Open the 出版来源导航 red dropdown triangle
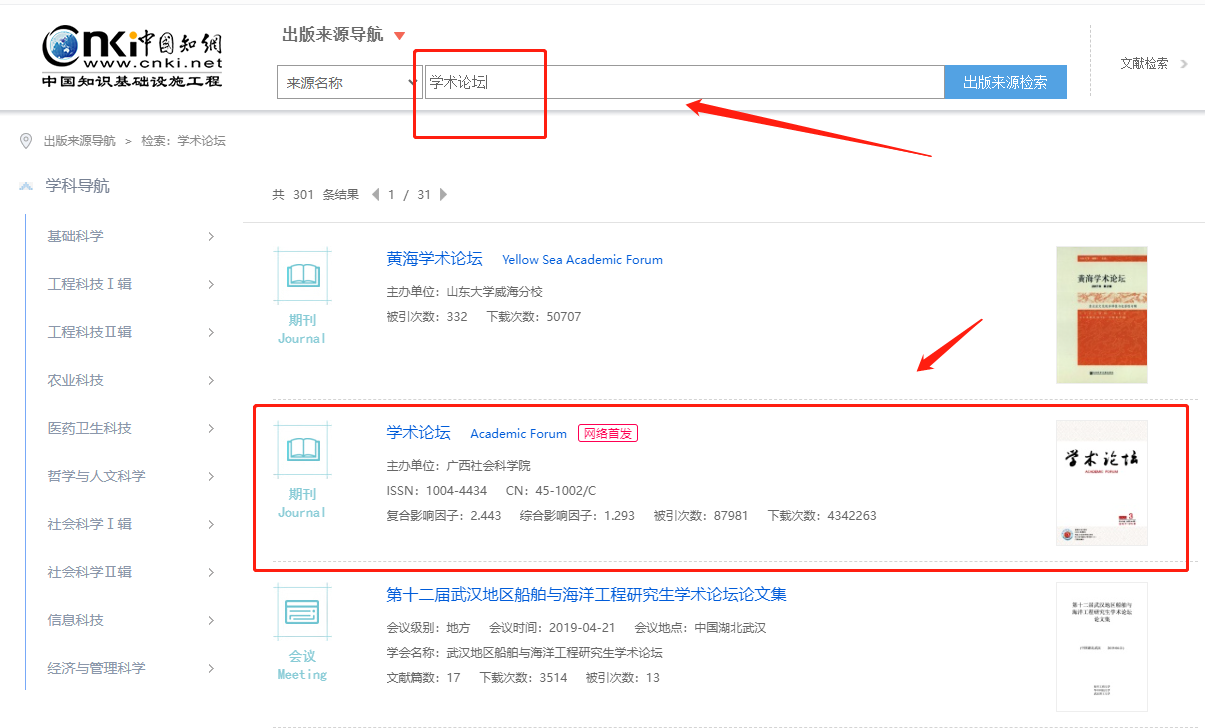The image size is (1205, 728). (x=400, y=36)
